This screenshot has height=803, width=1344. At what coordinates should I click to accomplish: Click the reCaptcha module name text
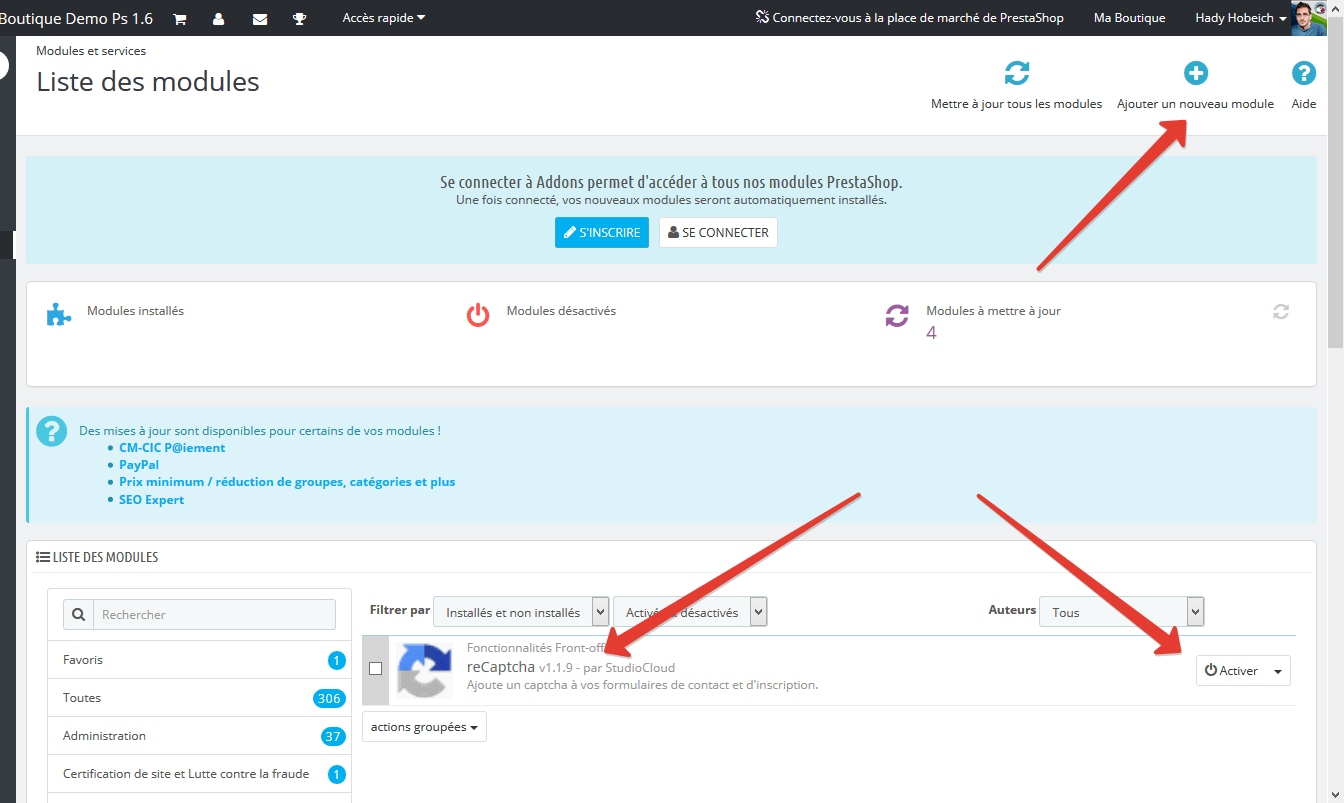tap(501, 667)
